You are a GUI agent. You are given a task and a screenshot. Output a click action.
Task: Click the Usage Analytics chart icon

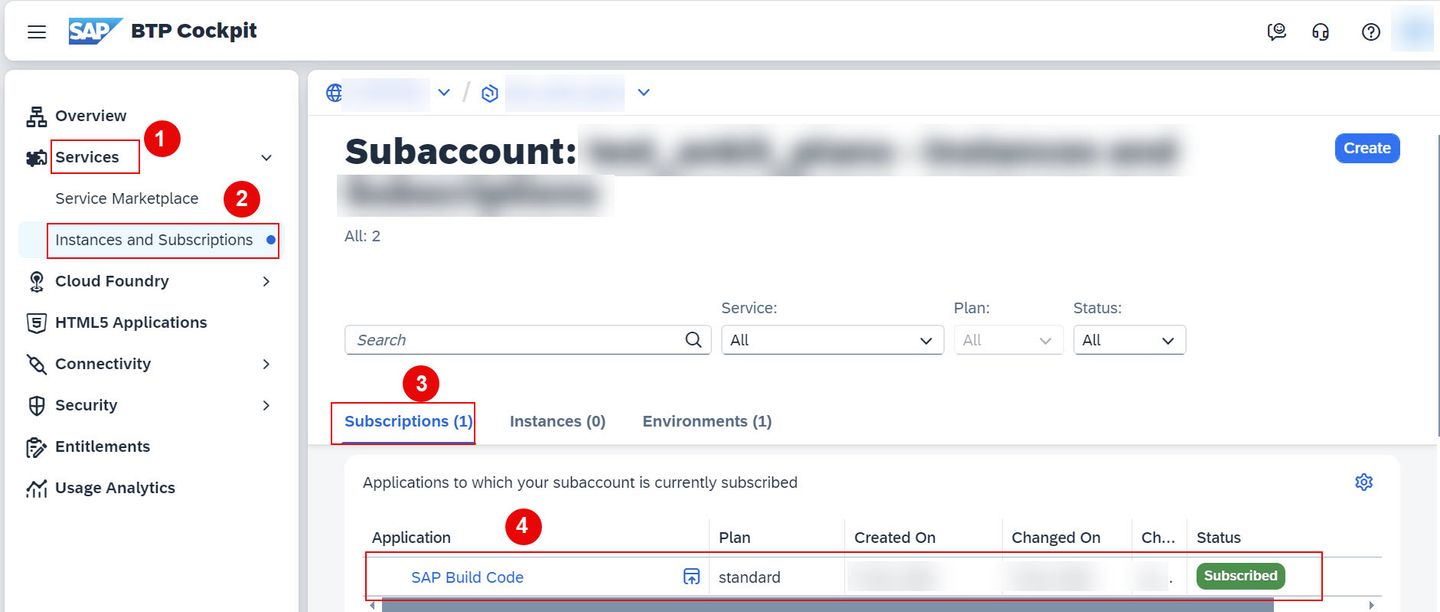(x=37, y=488)
